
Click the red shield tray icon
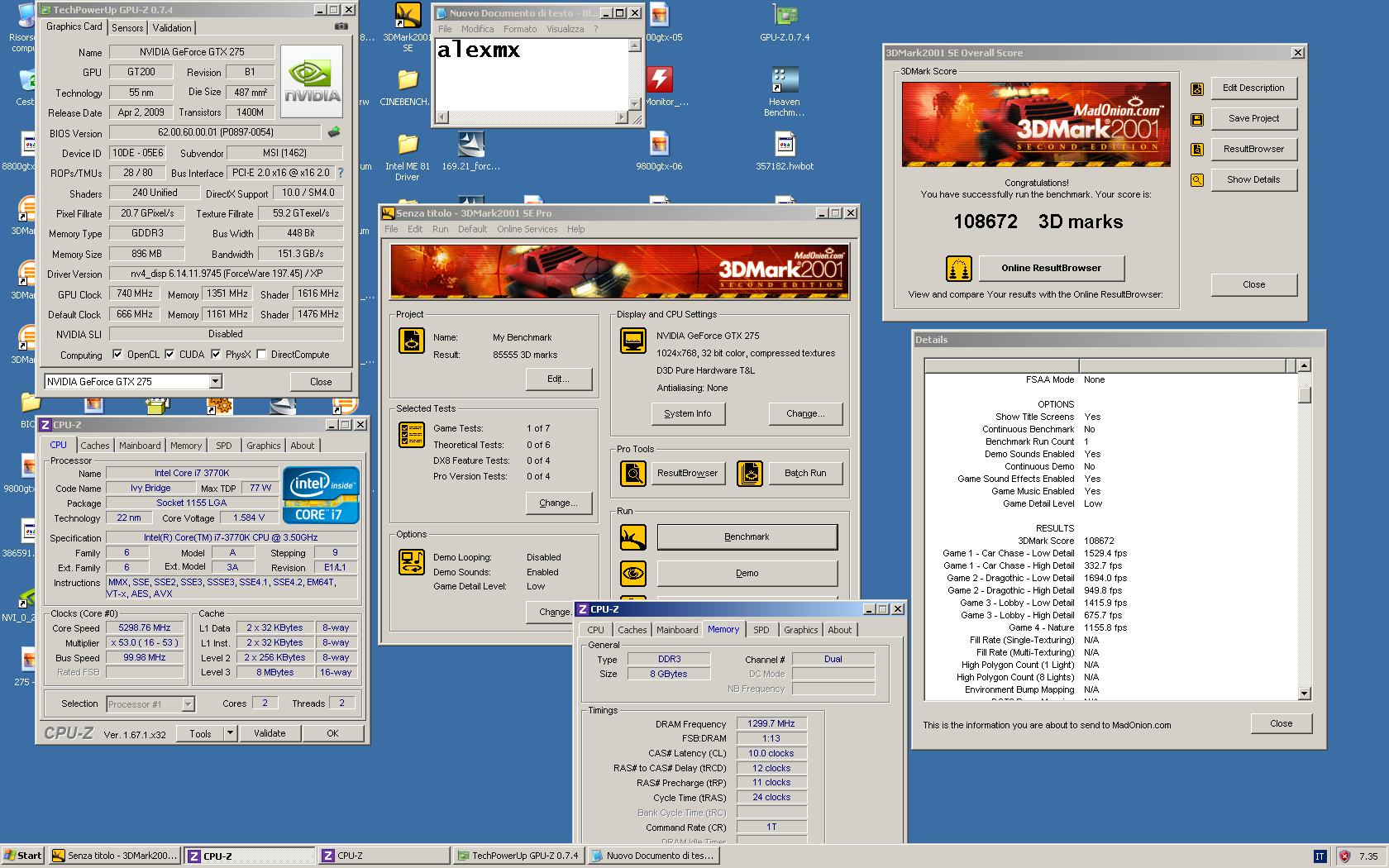[x=1344, y=856]
